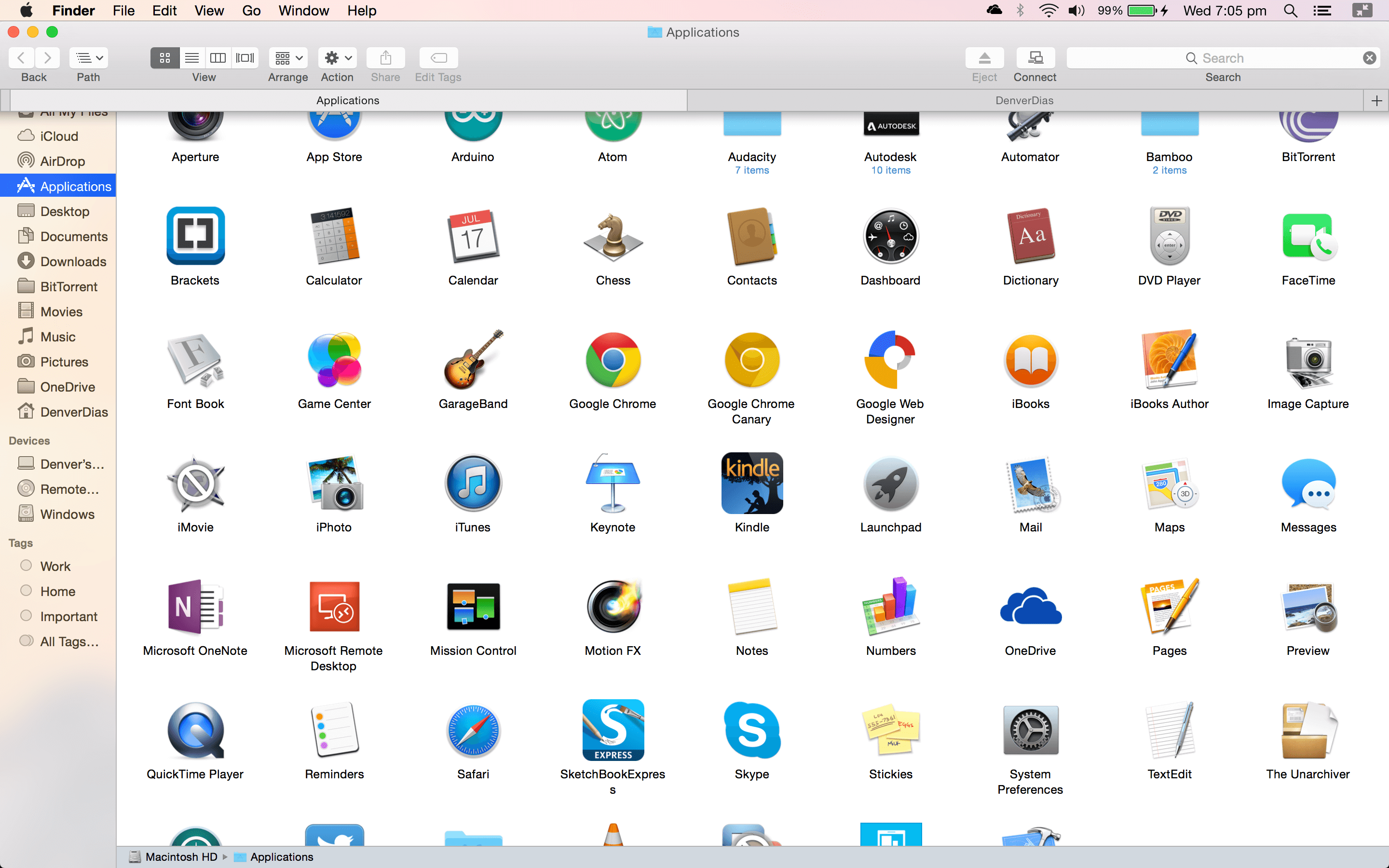
Task: Click the Connect button
Action: [1035, 58]
